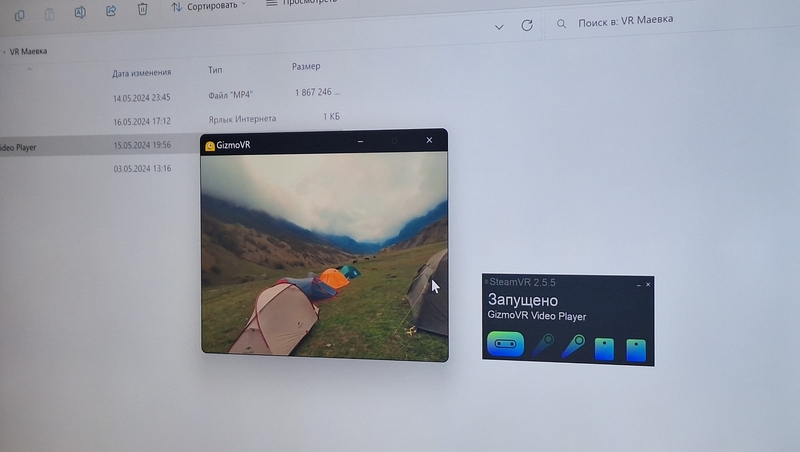Open the Сортировать dropdown
This screenshot has height=452, width=800.
209,7
